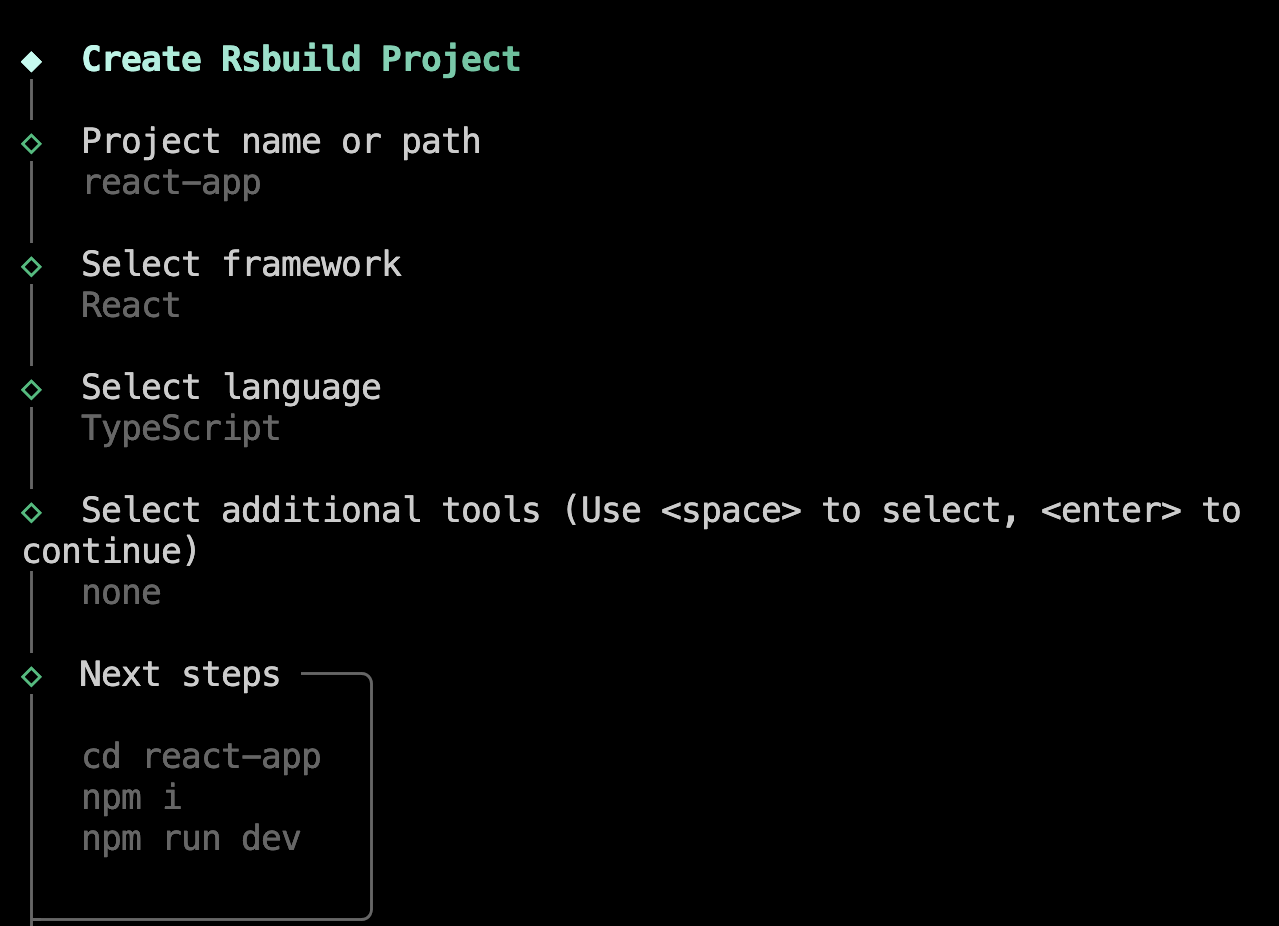
Task: Click the Next steps box title
Action: pyautogui.click(x=180, y=675)
